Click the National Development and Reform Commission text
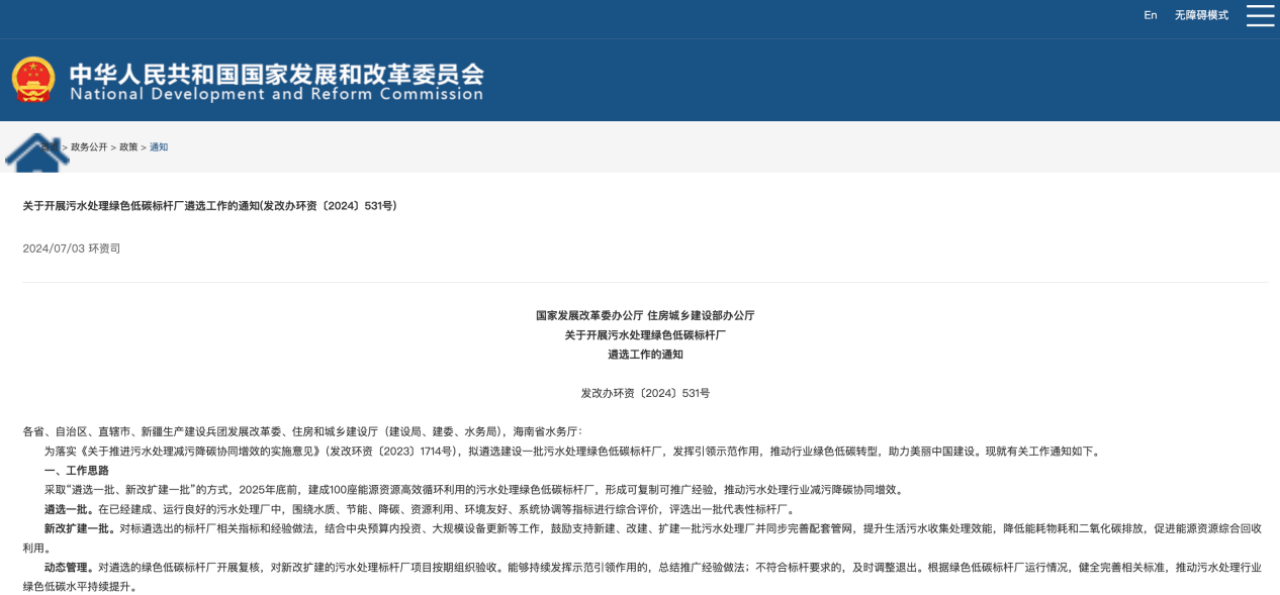The height and width of the screenshot is (595, 1280). click(276, 95)
